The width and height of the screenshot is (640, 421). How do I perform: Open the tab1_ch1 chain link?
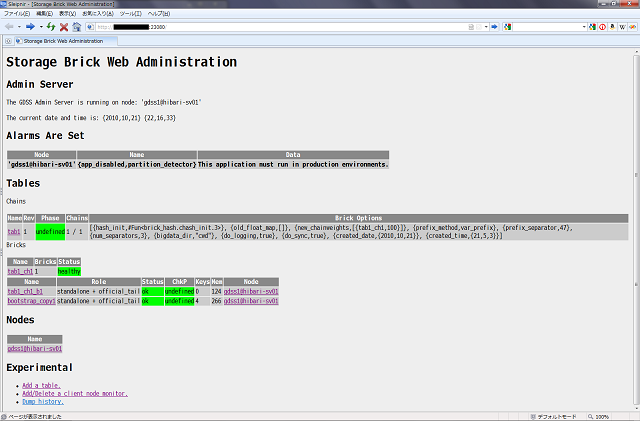pos(20,271)
